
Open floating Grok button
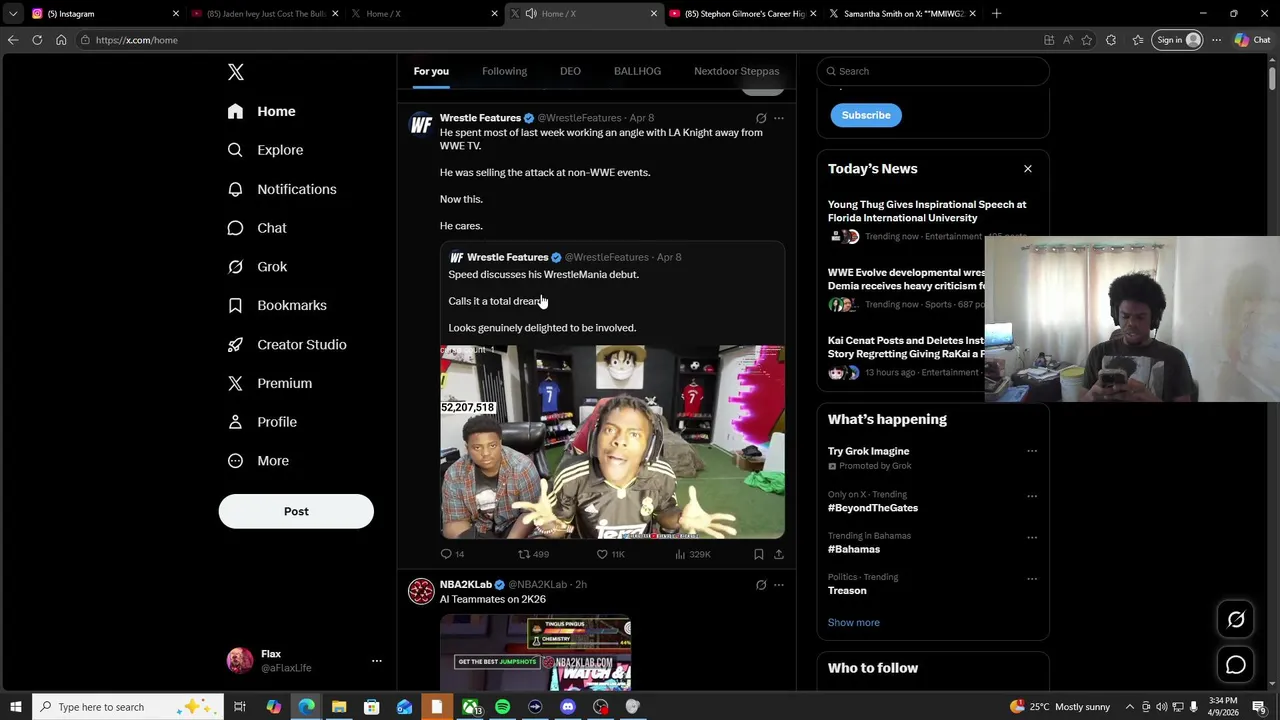(1236, 620)
